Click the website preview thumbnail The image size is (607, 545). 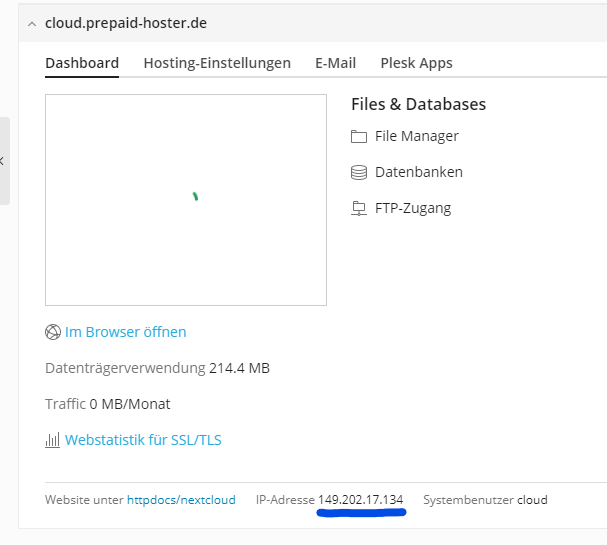pyautogui.click(x=186, y=200)
